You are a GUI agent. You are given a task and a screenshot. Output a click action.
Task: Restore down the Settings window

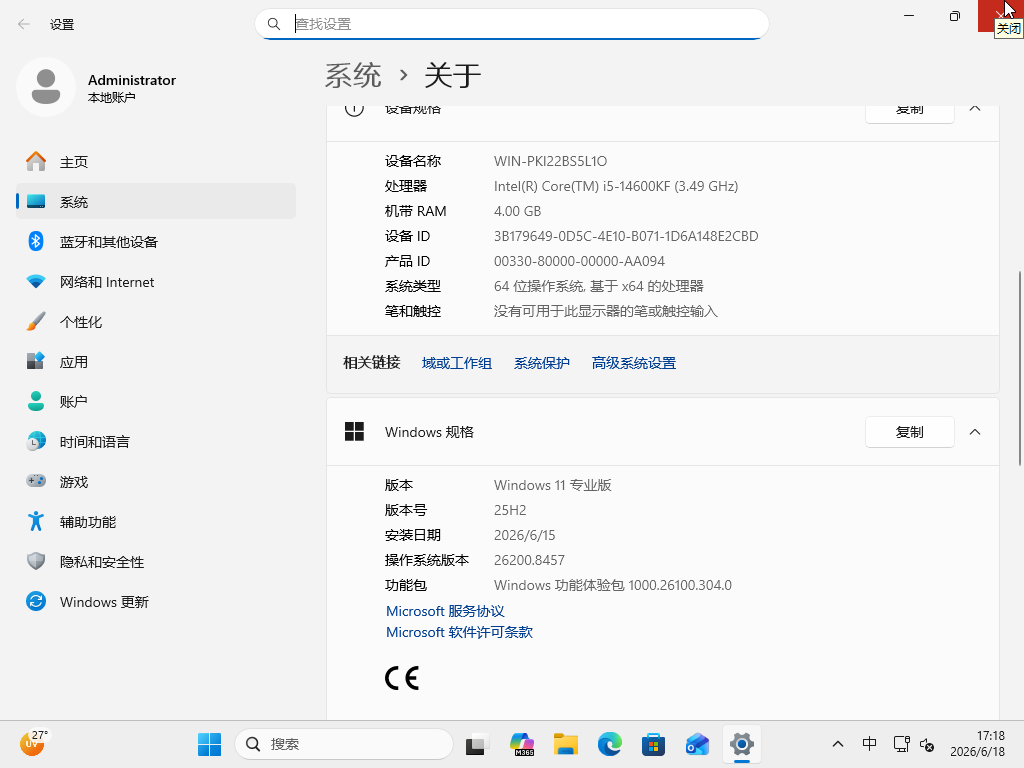click(955, 16)
